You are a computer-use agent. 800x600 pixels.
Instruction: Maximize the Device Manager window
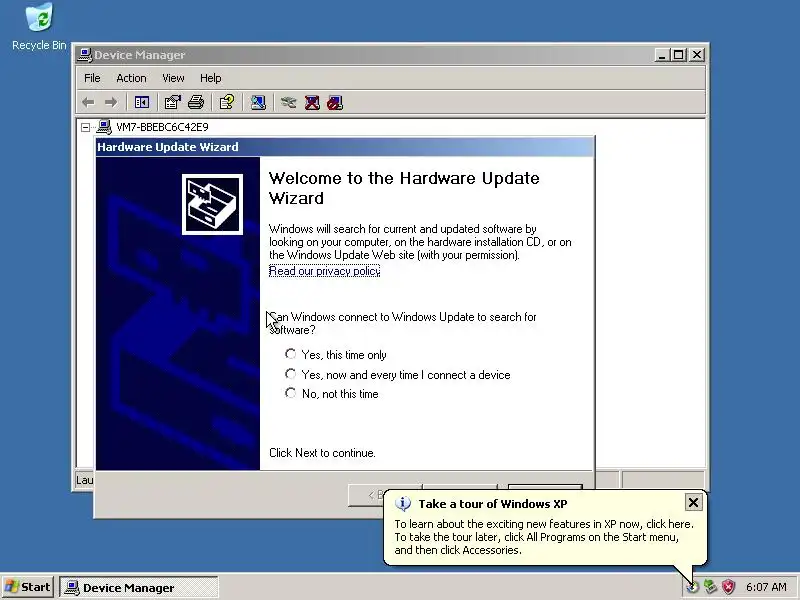[678, 55]
